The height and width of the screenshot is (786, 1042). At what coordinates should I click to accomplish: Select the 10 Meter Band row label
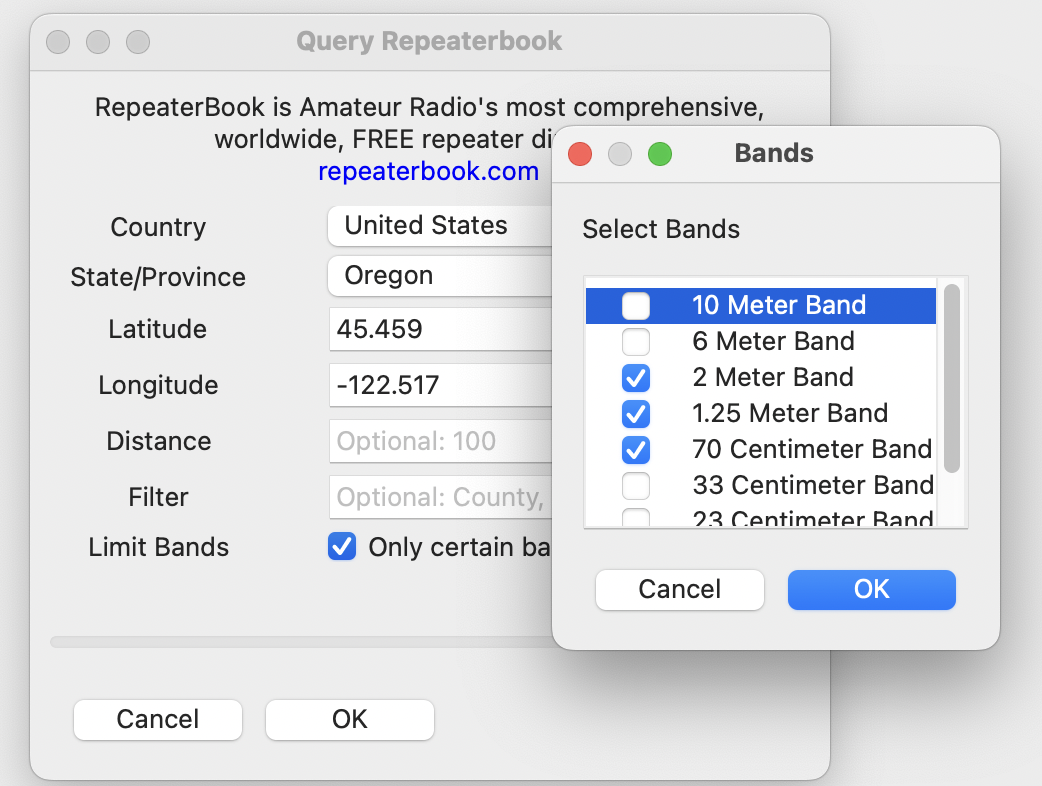(779, 306)
